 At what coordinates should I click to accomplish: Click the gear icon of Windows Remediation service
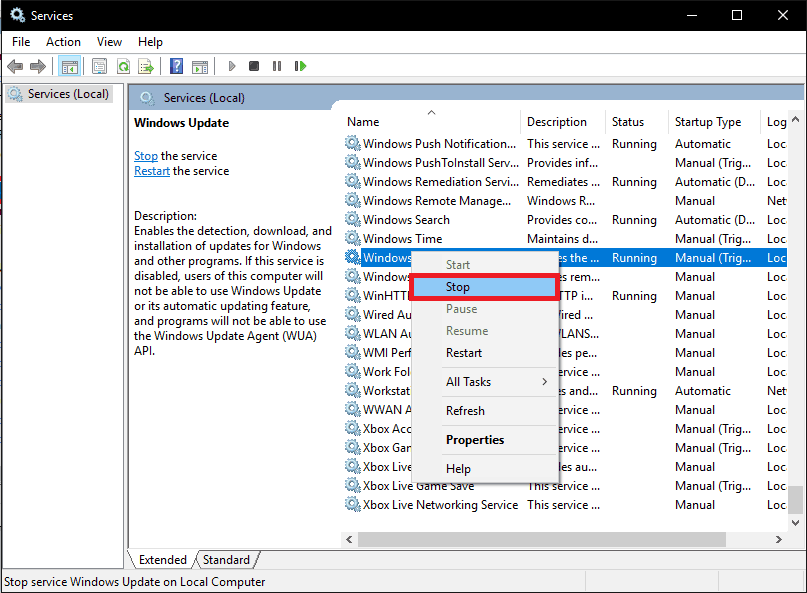353,182
